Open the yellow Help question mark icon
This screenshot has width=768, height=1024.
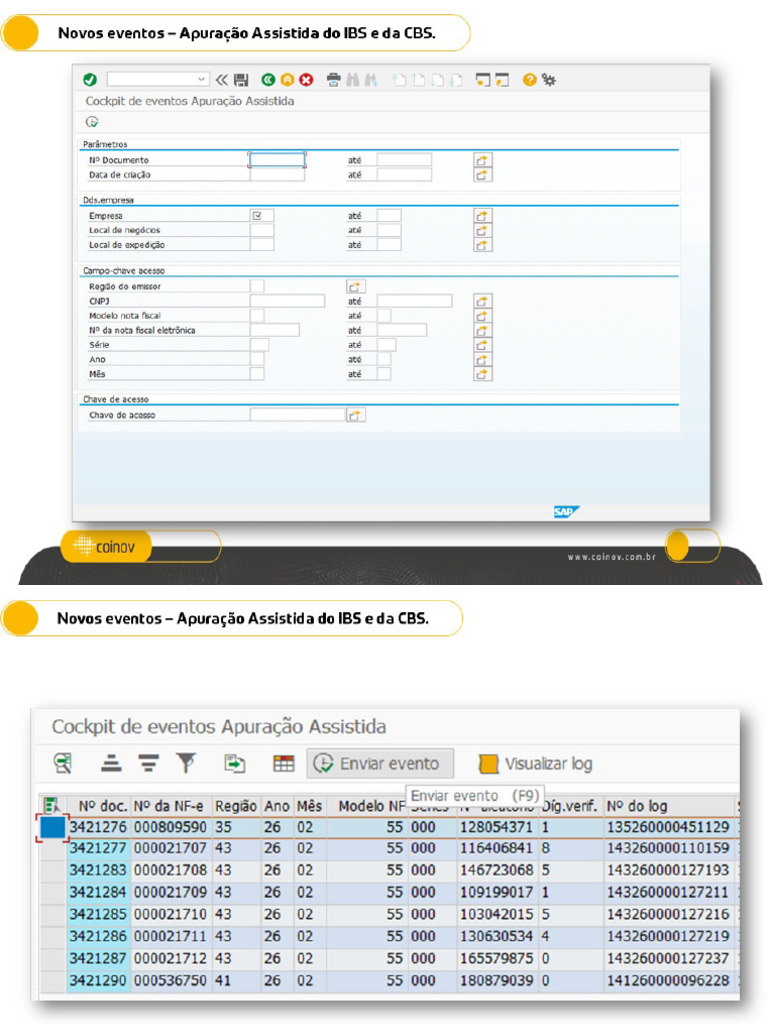530,80
